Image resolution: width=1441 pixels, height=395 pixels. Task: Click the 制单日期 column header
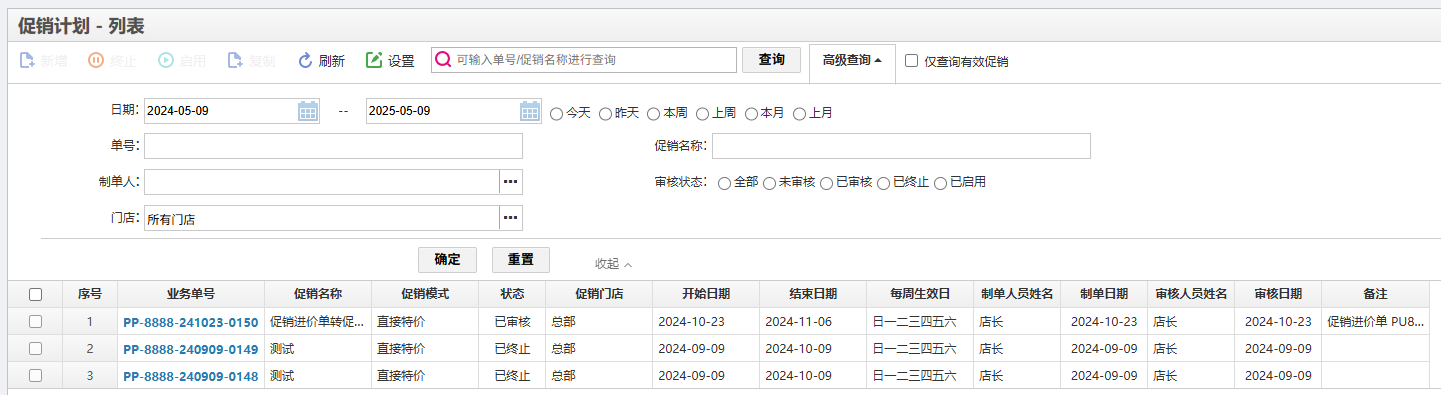(x=1104, y=294)
